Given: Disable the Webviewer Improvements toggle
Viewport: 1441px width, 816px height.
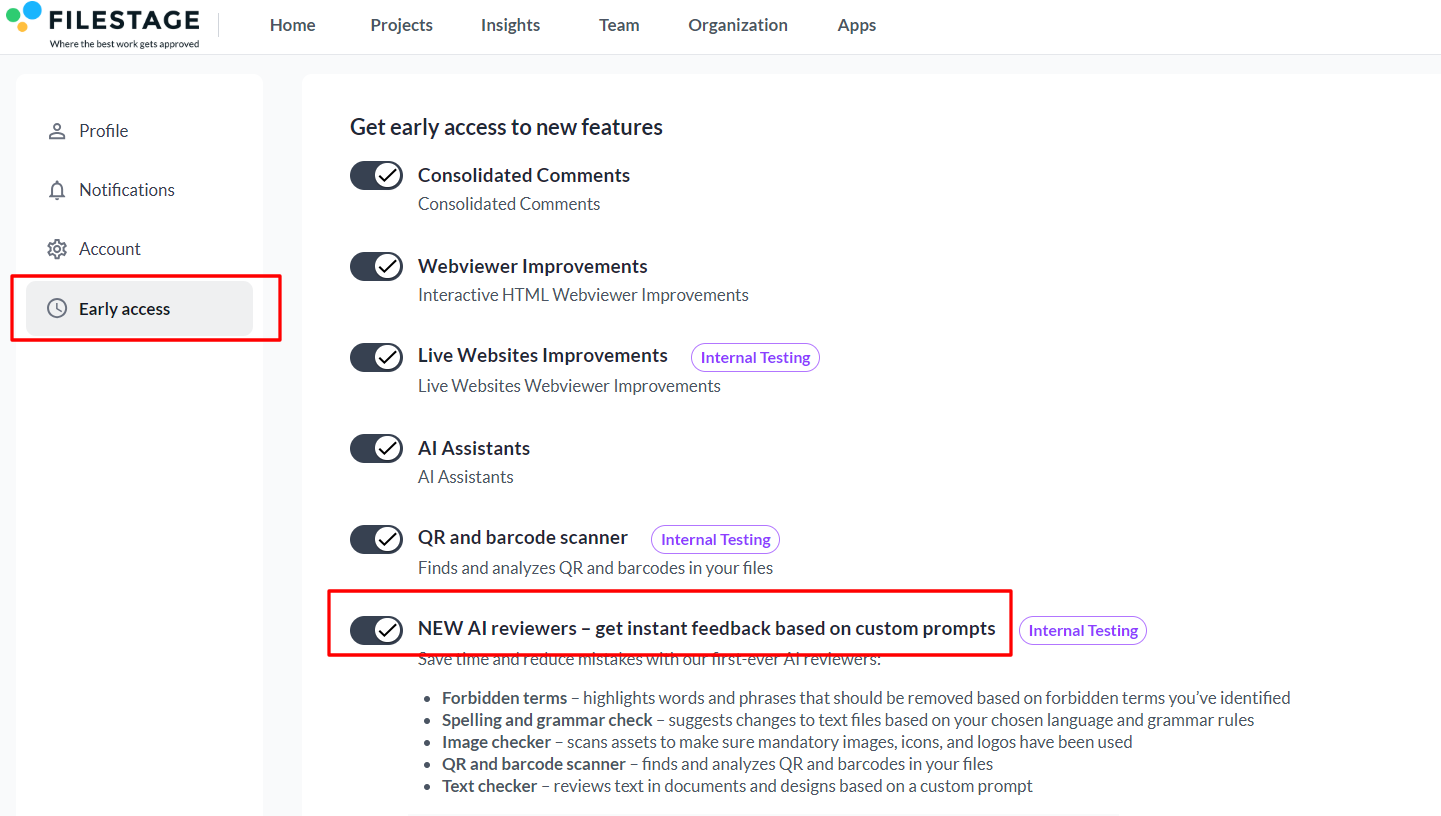Looking at the screenshot, I should [x=377, y=267].
